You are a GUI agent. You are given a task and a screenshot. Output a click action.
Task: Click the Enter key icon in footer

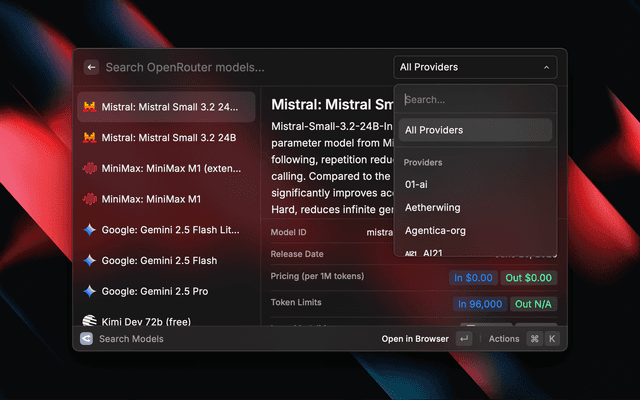tap(463, 339)
